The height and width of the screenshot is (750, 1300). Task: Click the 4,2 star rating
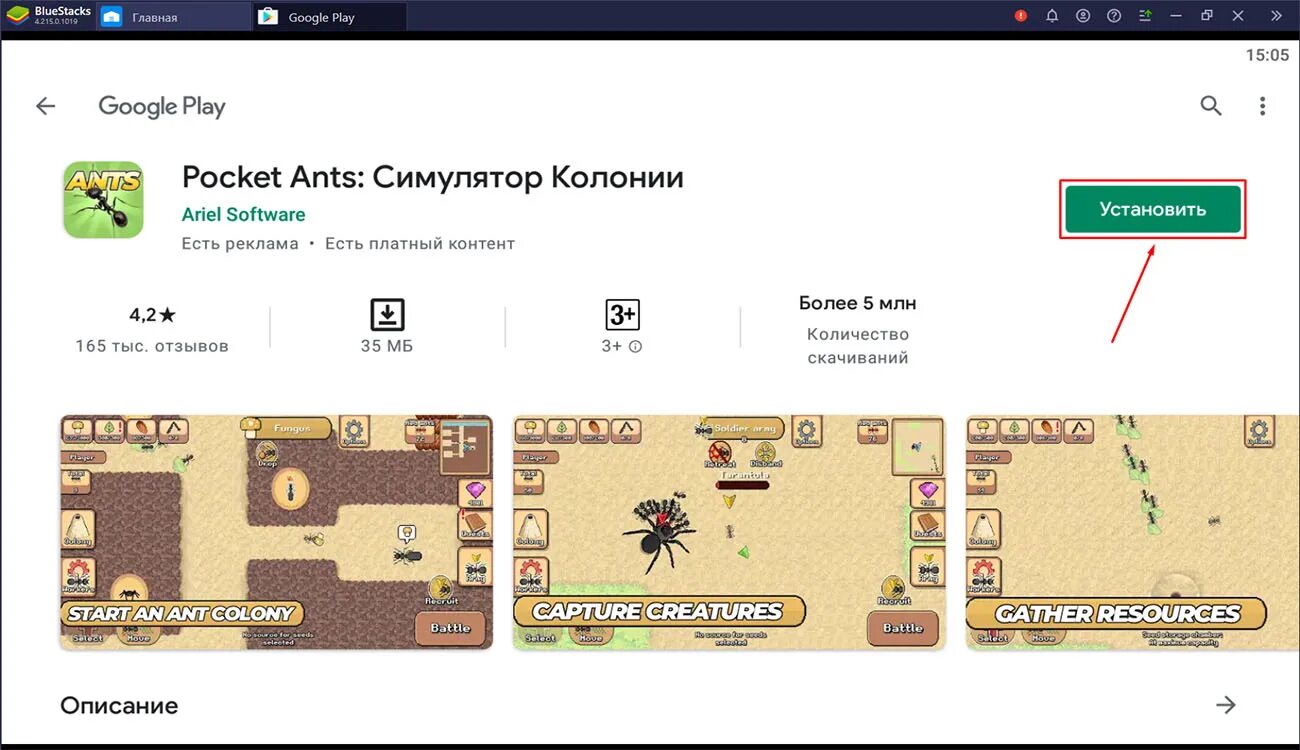[x=152, y=315]
